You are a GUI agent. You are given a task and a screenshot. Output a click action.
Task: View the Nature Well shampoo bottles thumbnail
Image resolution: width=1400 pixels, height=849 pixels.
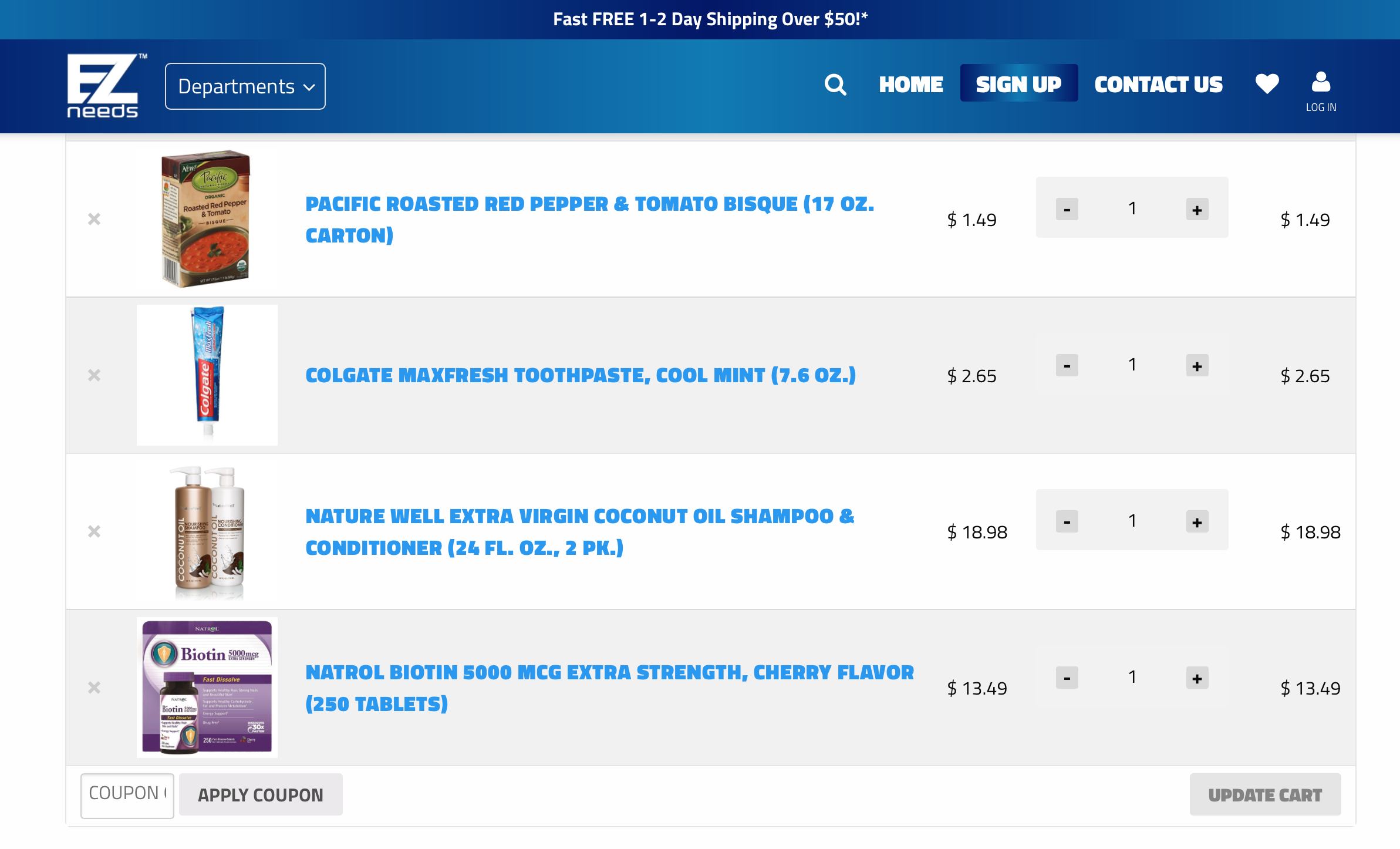point(207,532)
